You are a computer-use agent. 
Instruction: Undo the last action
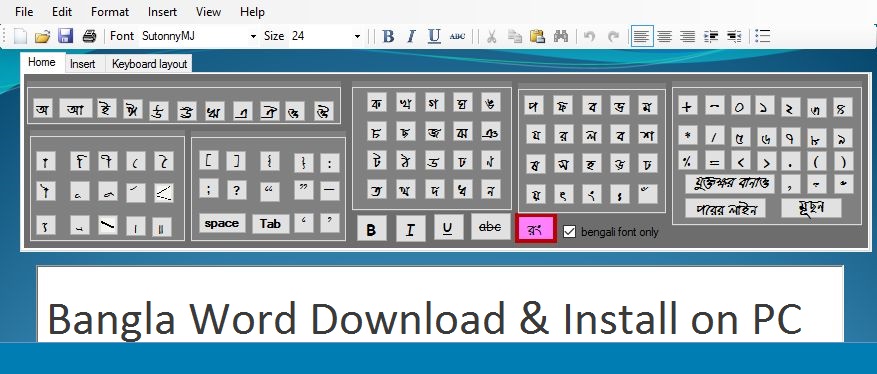click(x=589, y=37)
